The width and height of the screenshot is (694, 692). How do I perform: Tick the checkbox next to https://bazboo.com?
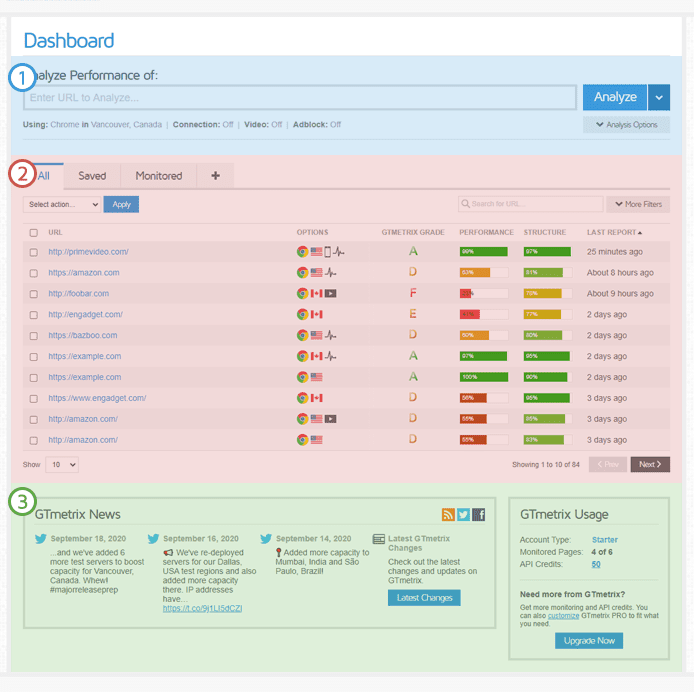[33, 336]
